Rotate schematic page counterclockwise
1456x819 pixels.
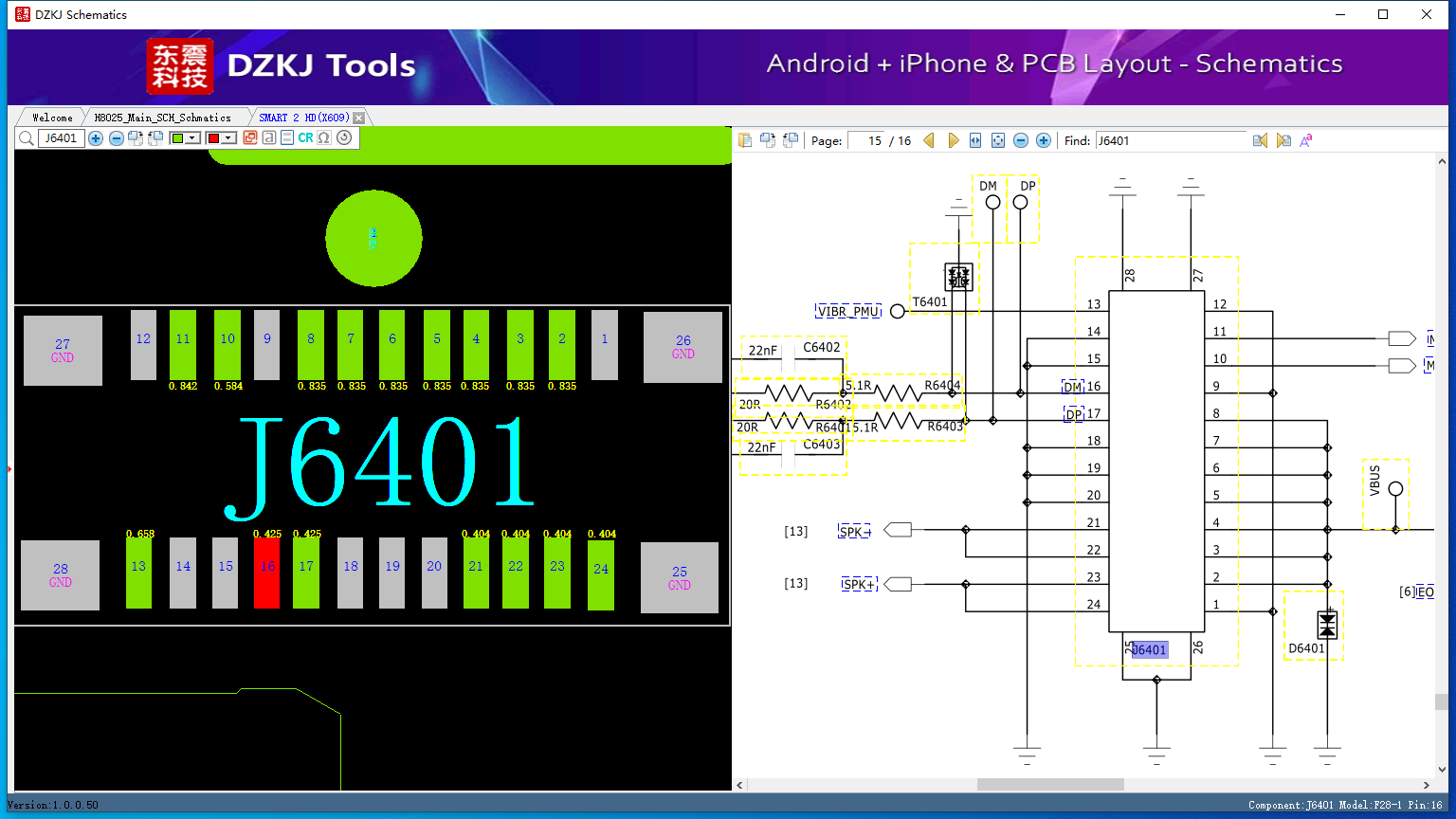pyautogui.click(x=790, y=140)
